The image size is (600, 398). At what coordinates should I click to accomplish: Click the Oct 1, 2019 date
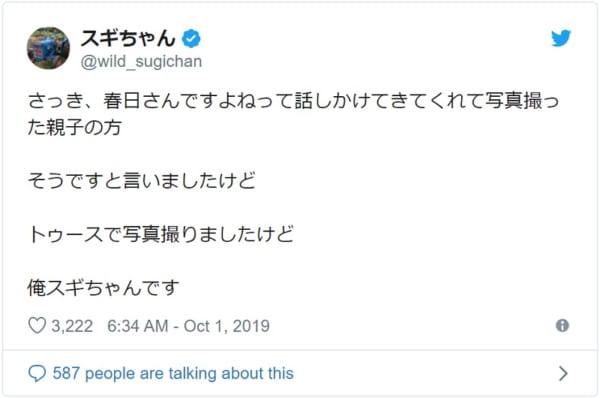click(227, 326)
